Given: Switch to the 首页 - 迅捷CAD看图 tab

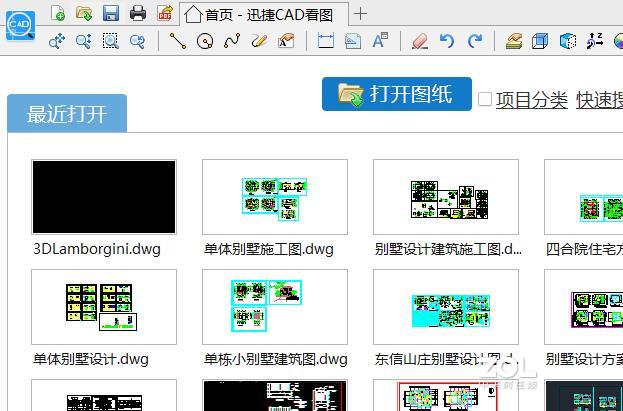Looking at the screenshot, I should (x=264, y=15).
